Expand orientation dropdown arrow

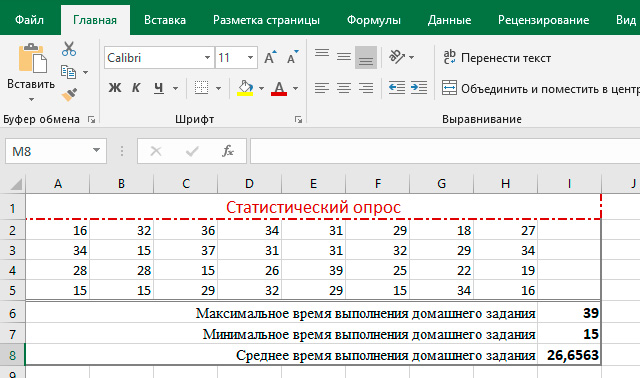(x=411, y=58)
